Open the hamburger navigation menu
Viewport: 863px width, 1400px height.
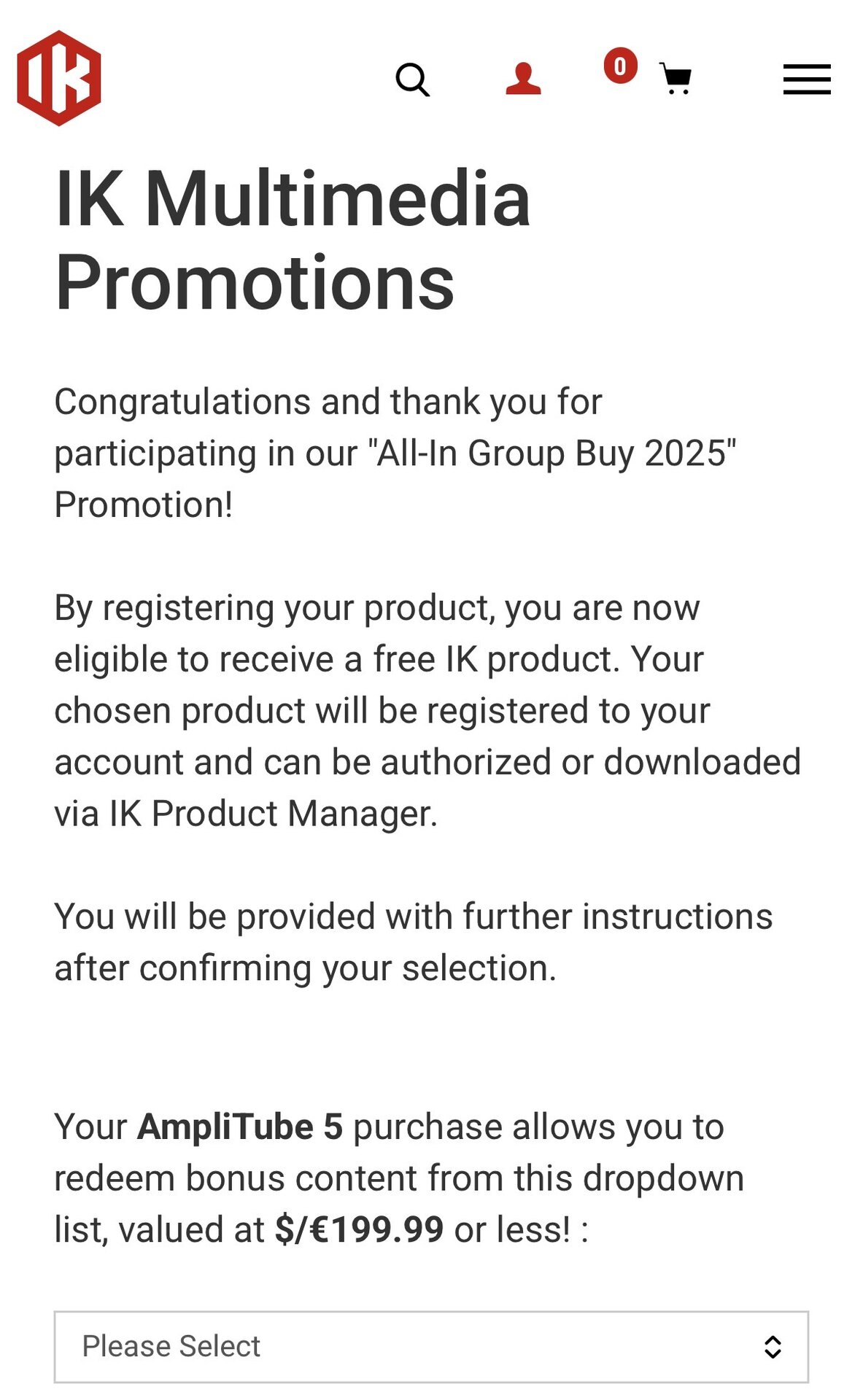tap(807, 79)
